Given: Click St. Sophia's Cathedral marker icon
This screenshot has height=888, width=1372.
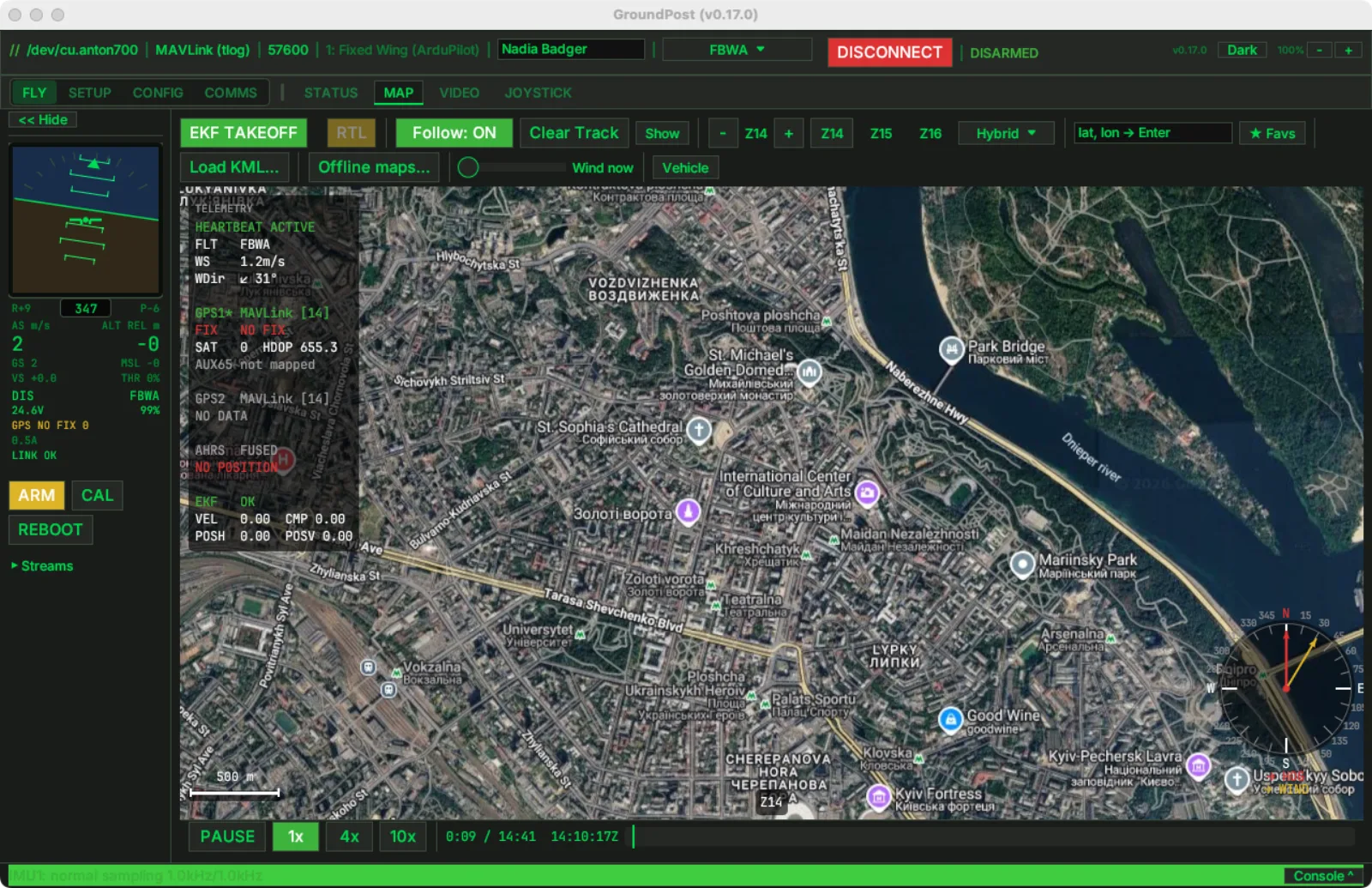Looking at the screenshot, I should point(699,430).
